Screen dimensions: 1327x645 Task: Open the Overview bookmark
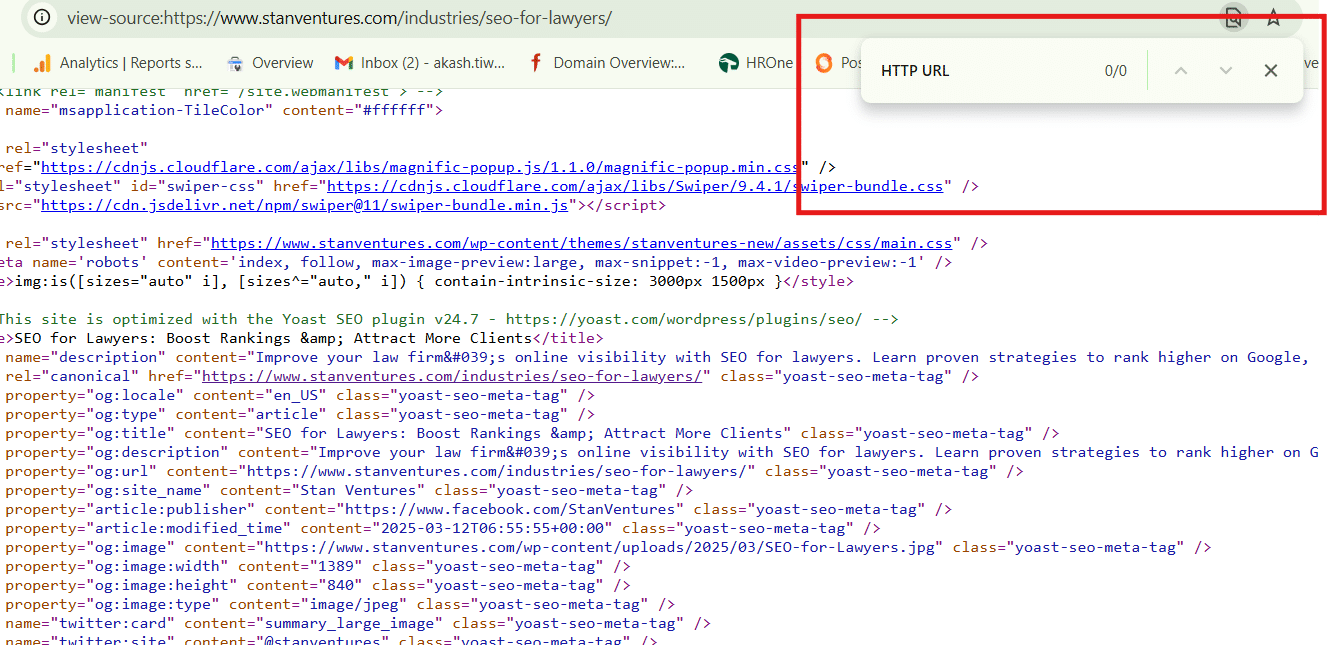point(270,63)
